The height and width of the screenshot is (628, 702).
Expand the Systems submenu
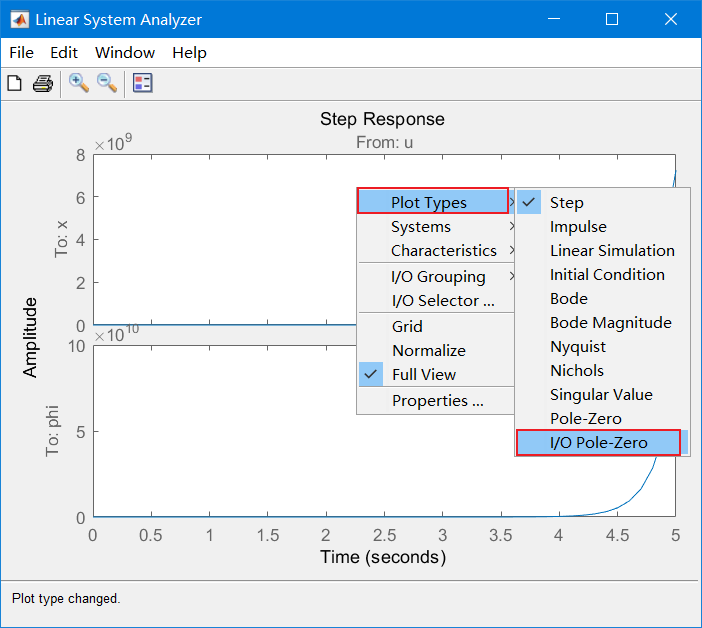click(421, 227)
